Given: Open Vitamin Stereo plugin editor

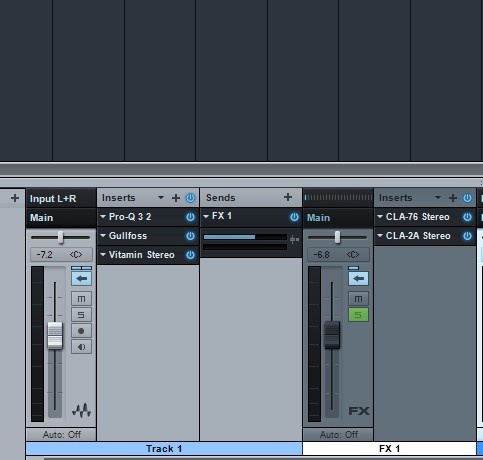Looking at the screenshot, I should [142, 255].
